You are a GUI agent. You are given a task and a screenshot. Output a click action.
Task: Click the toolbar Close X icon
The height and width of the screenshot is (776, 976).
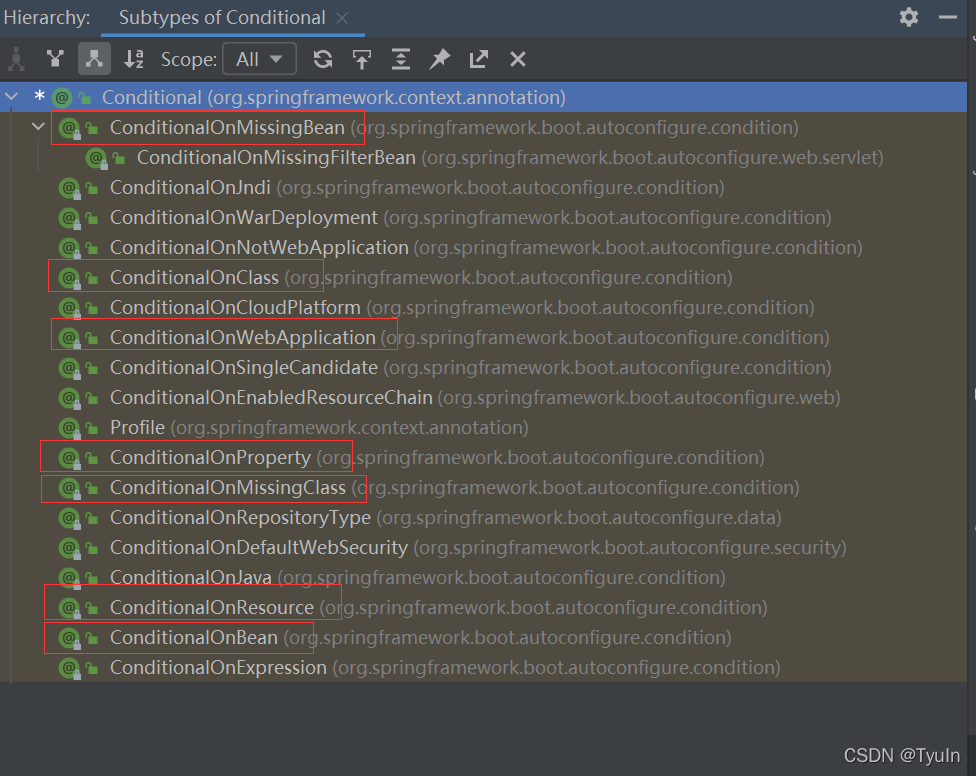tap(517, 59)
